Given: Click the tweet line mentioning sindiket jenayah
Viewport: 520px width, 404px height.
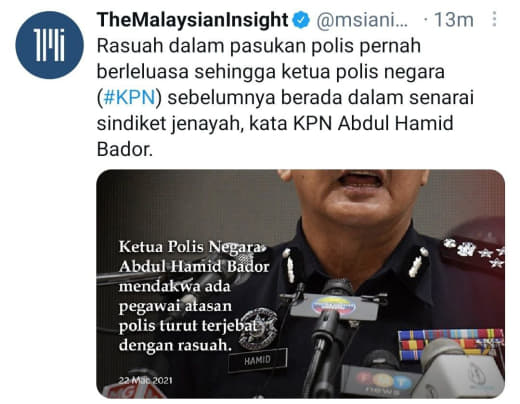Looking at the screenshot, I should point(275,124).
